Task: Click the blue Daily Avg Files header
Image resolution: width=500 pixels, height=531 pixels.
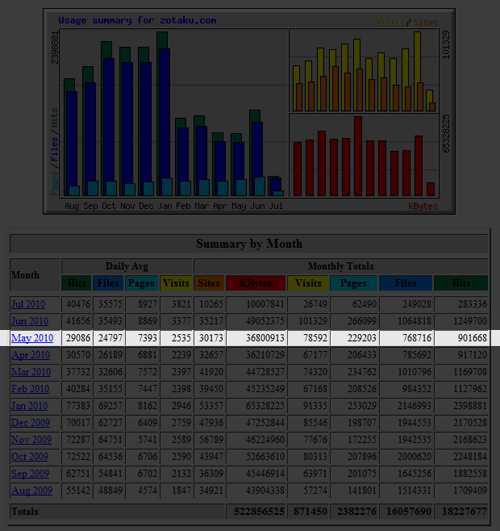Action: click(108, 283)
